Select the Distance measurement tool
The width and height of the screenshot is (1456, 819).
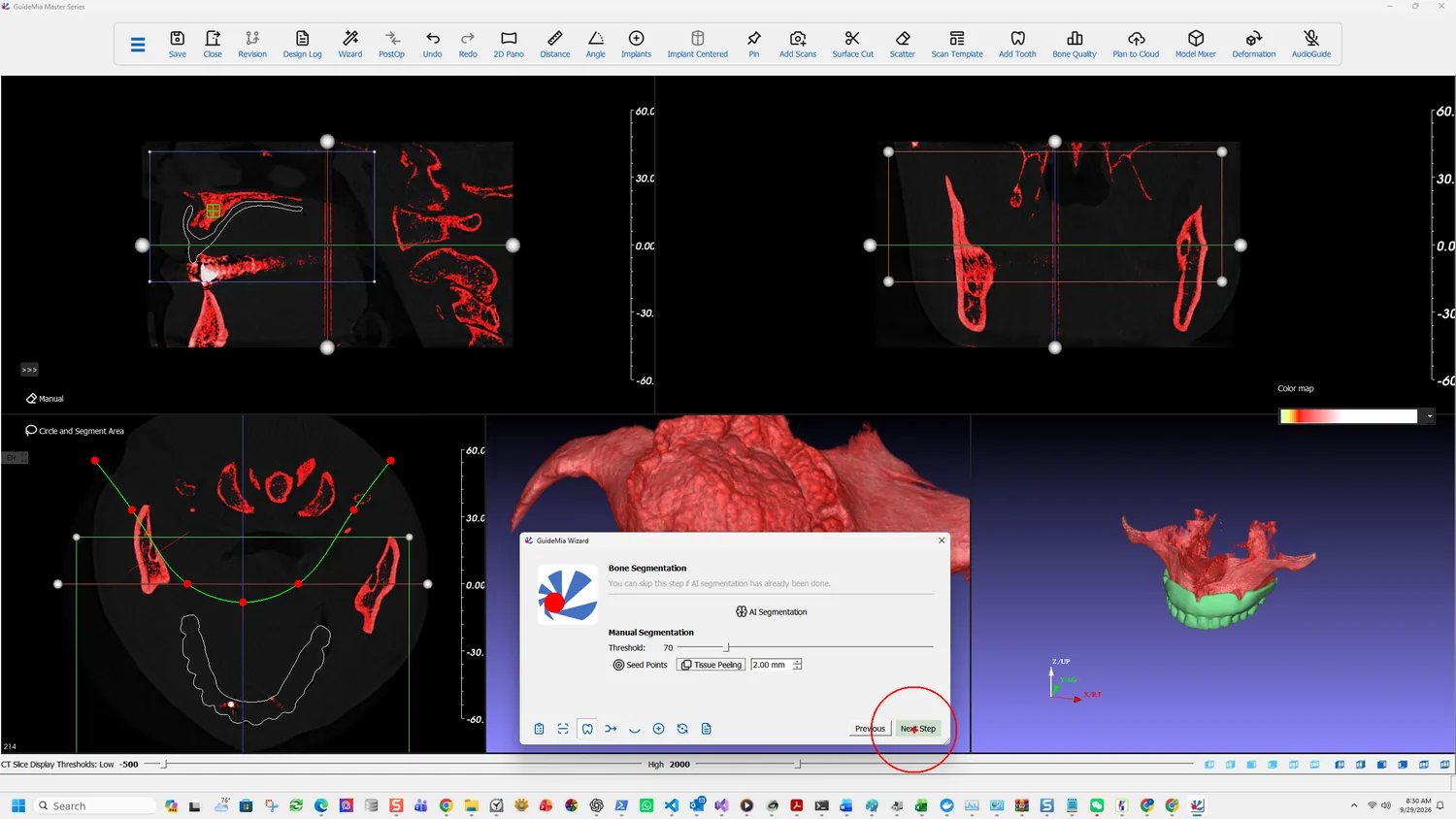[555, 44]
